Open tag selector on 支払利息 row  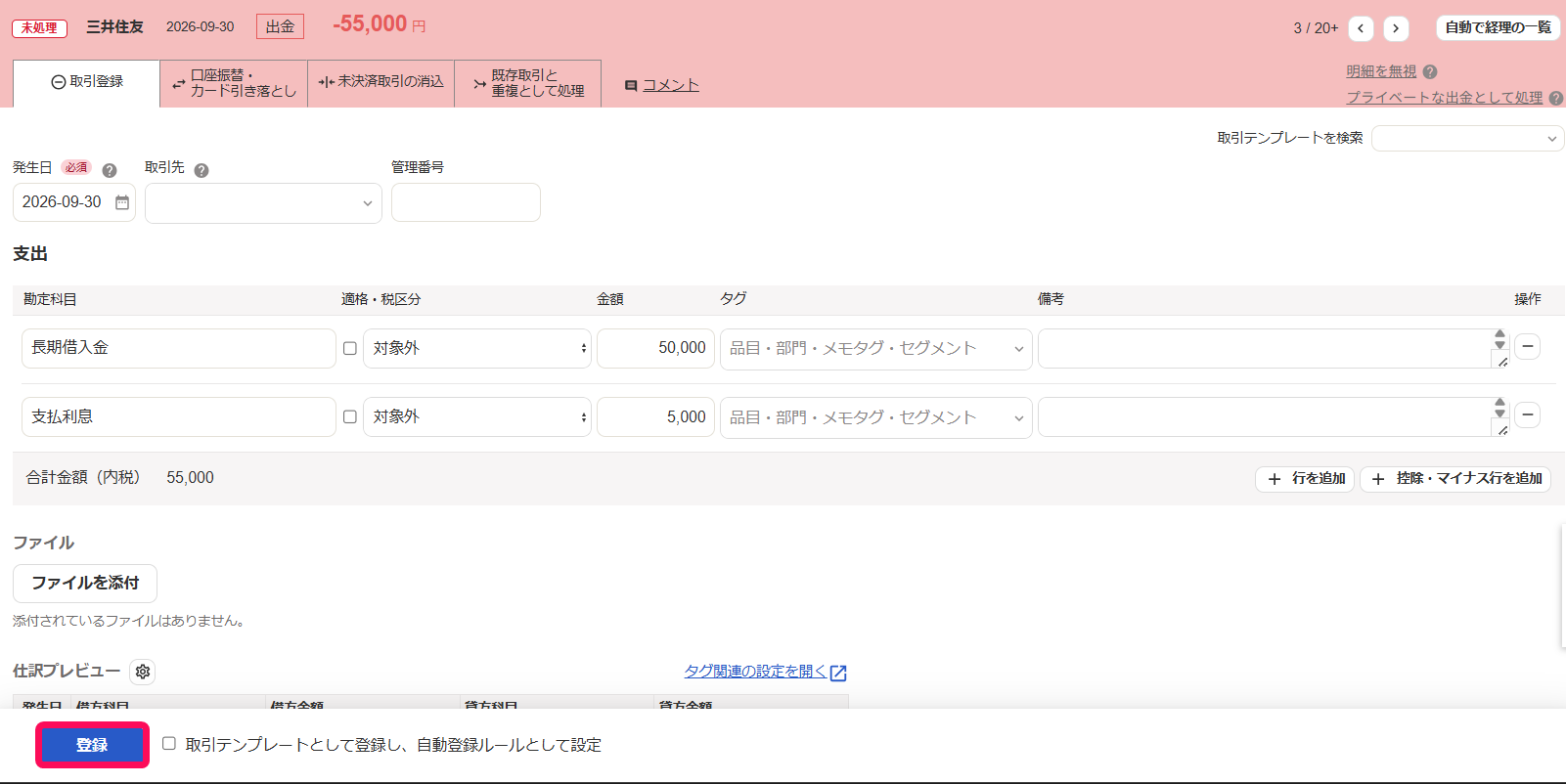(x=876, y=417)
